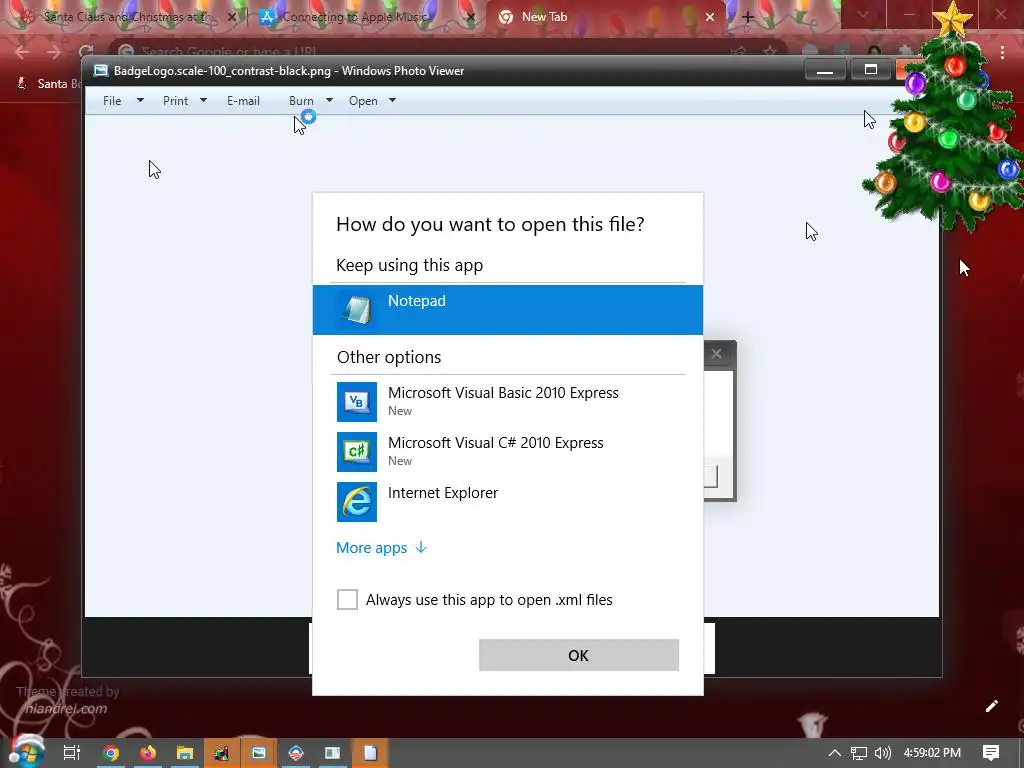Open File Explorer from the taskbar
The height and width of the screenshot is (768, 1024).
point(185,753)
